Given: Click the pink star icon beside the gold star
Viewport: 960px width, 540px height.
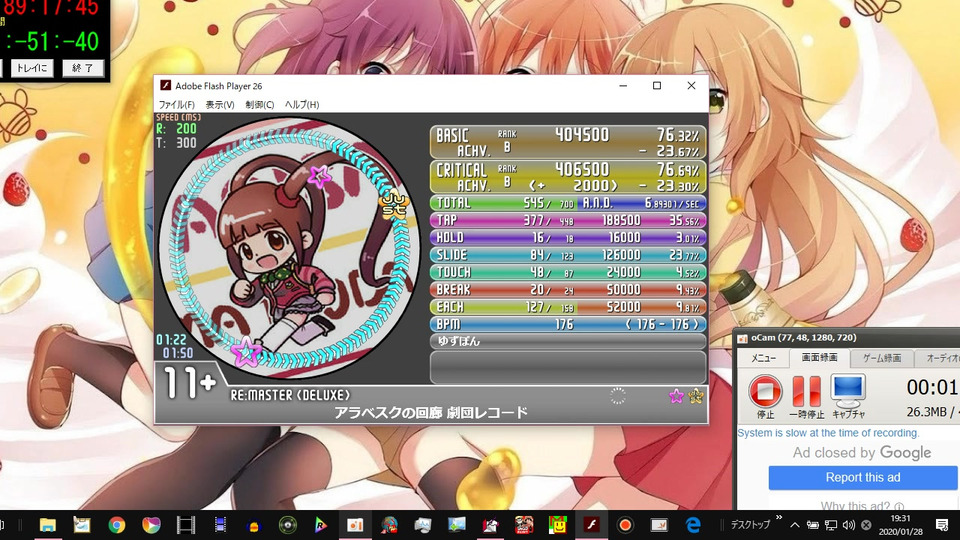Looking at the screenshot, I should tap(676, 396).
